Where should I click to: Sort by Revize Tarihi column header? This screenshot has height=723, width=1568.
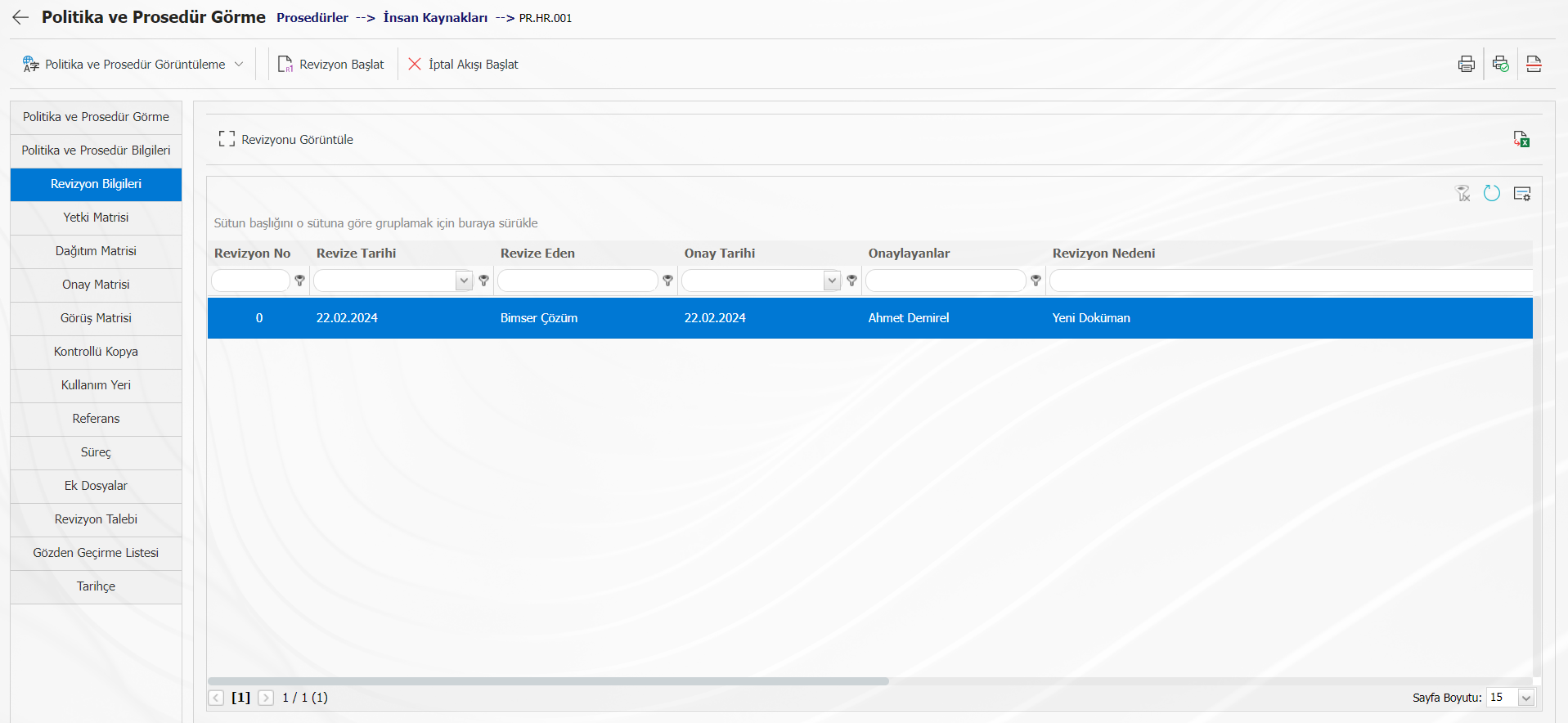click(356, 254)
